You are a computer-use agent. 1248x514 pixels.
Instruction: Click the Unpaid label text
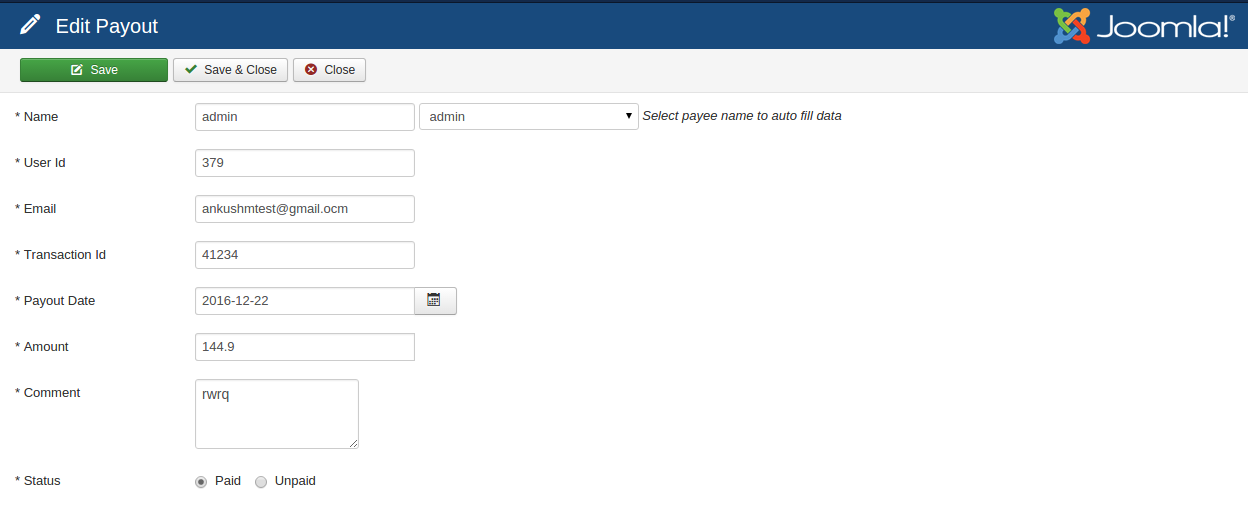click(295, 481)
